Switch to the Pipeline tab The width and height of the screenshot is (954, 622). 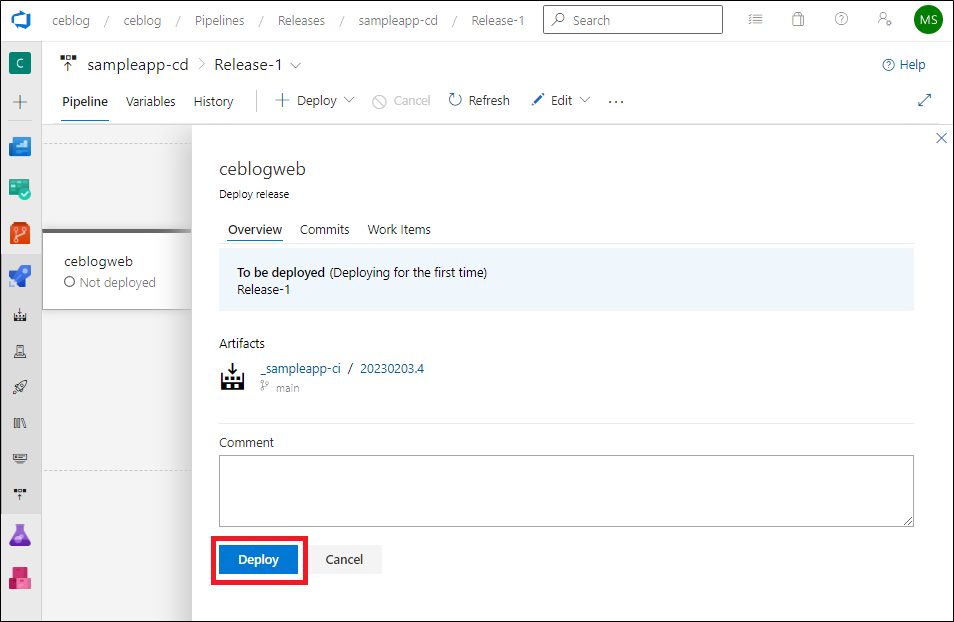pos(85,102)
